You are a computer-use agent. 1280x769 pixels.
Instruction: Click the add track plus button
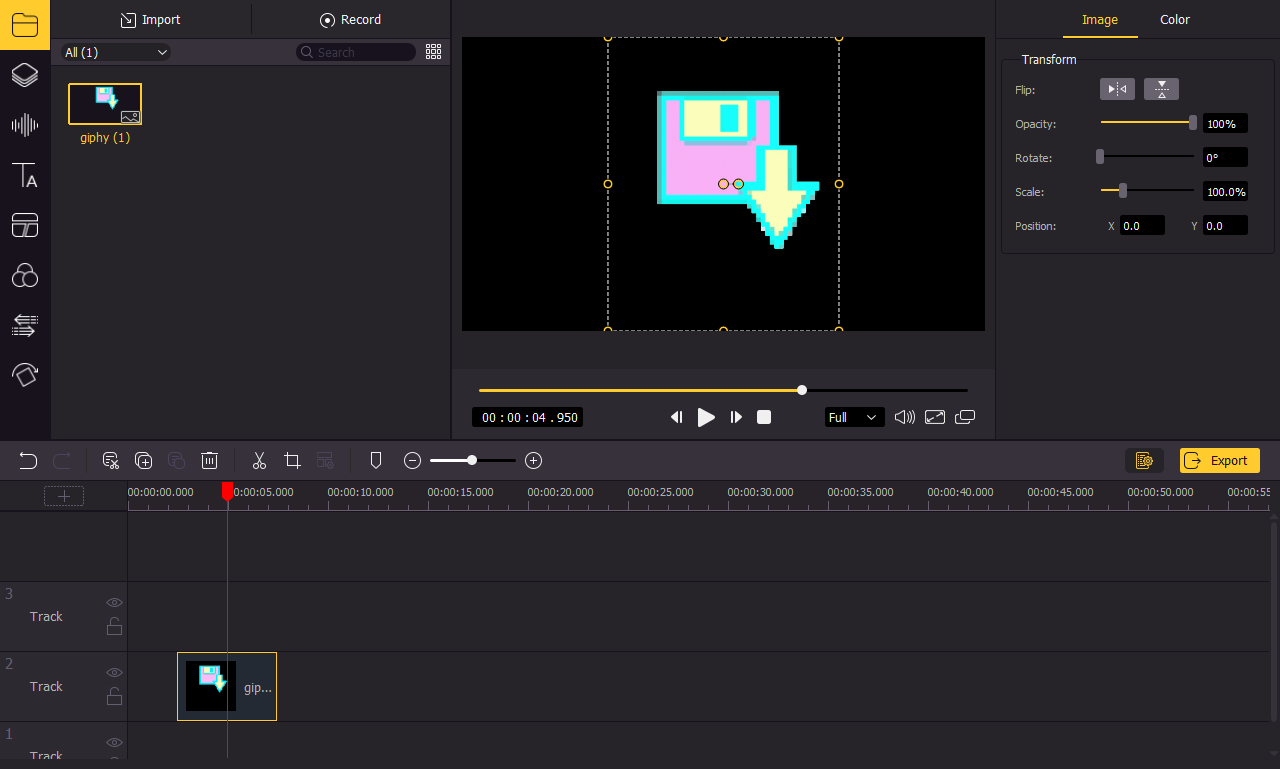coord(64,496)
